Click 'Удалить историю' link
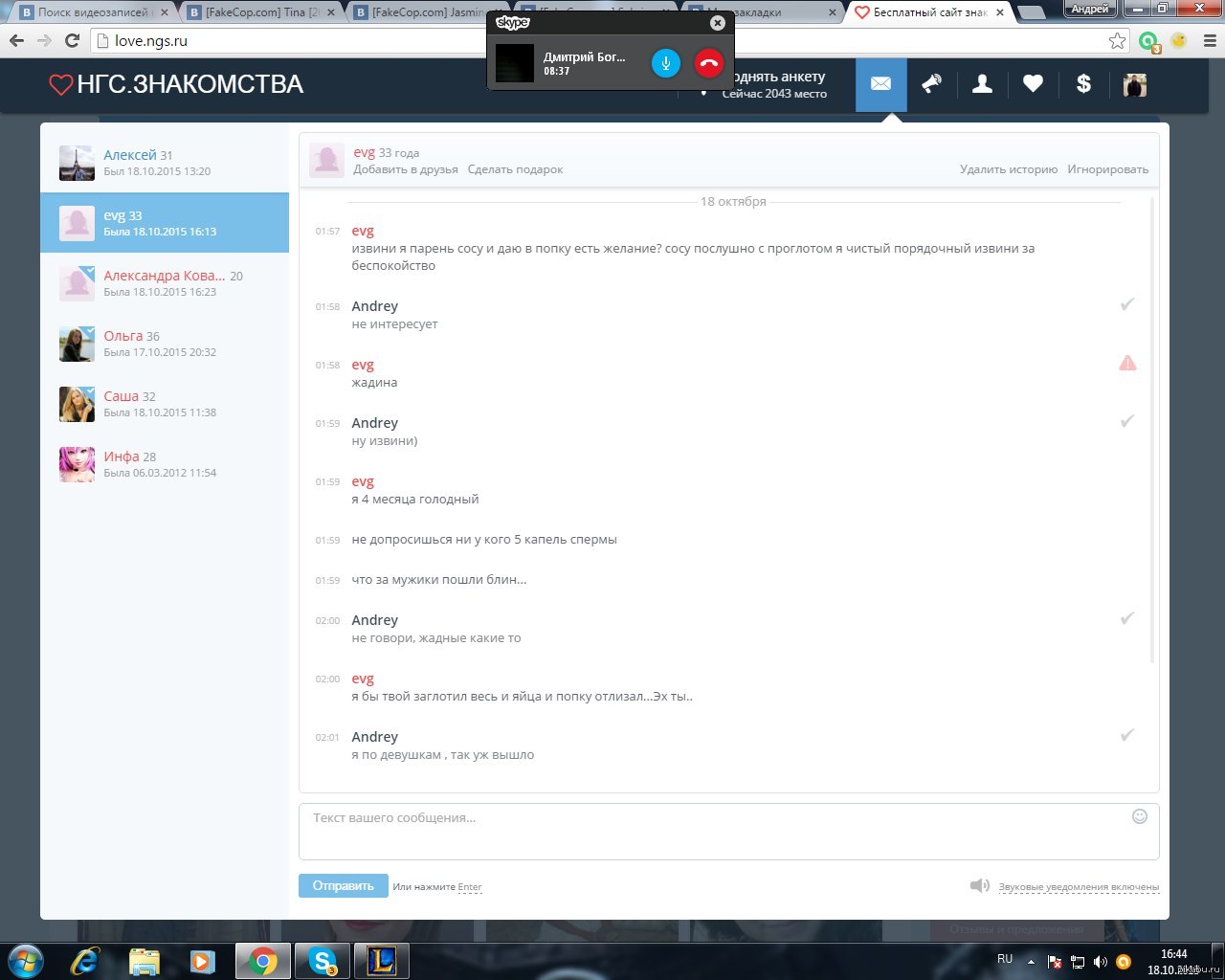Image resolution: width=1225 pixels, height=980 pixels. pyautogui.click(x=1009, y=169)
